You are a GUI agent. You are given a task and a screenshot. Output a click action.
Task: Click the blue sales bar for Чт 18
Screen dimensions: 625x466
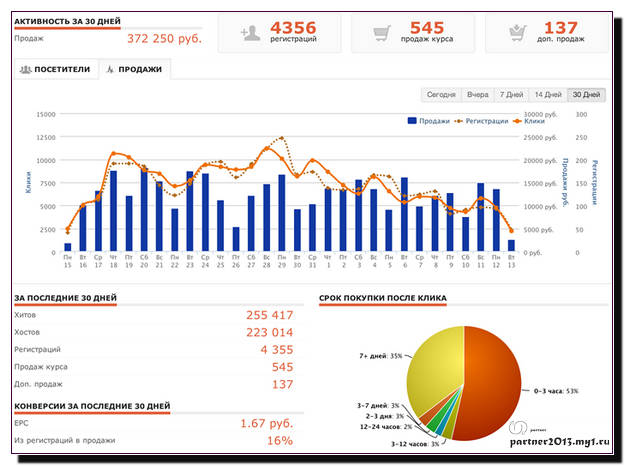click(x=113, y=211)
